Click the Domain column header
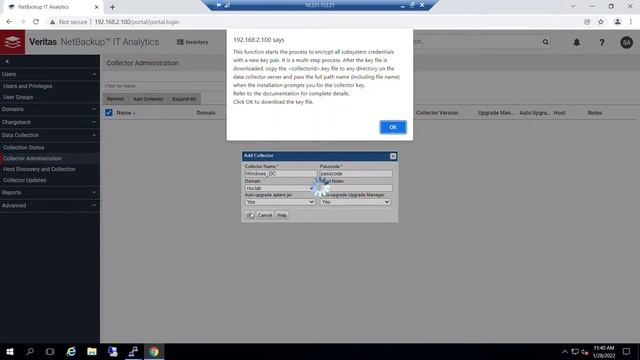Viewport: 640px width, 360px height. (x=206, y=113)
